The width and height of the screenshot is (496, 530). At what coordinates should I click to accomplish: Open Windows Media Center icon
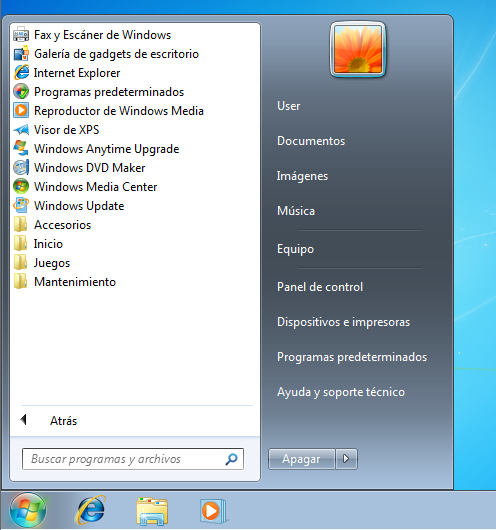point(21,187)
